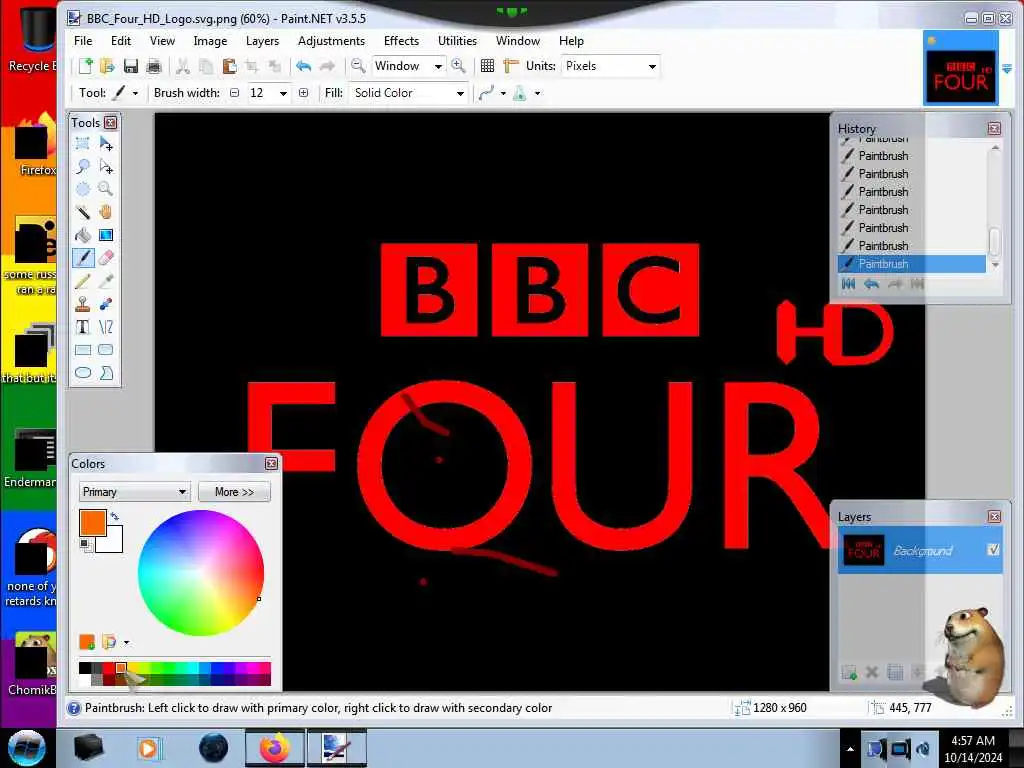Click the white secondary color swatch

(x=114, y=542)
